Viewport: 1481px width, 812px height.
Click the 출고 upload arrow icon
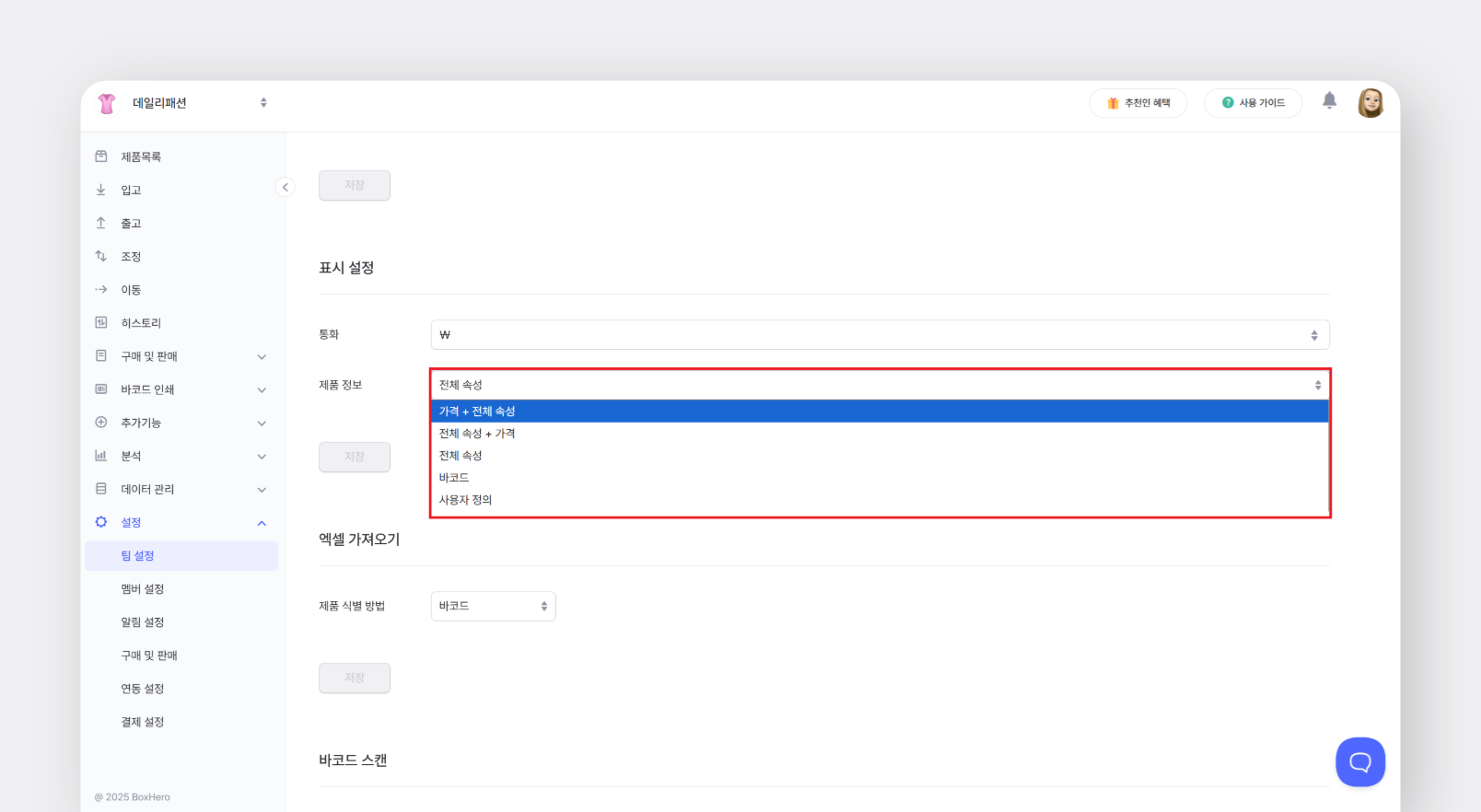point(101,223)
